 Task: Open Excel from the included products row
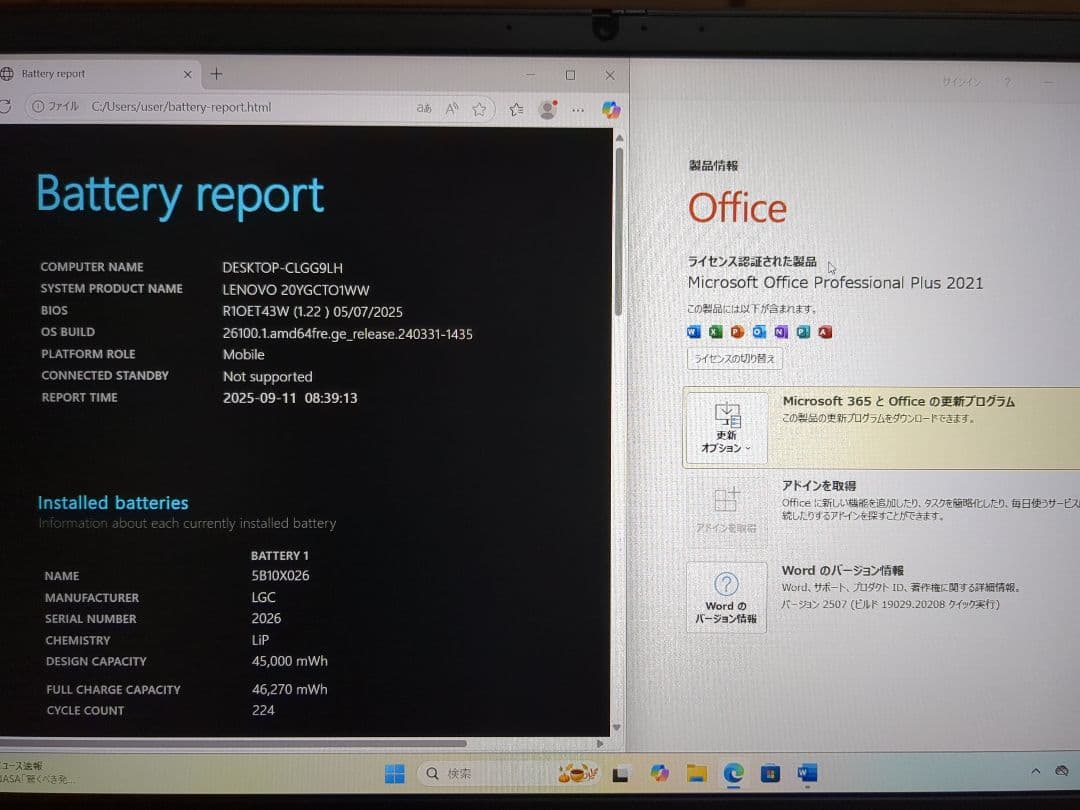[x=715, y=331]
